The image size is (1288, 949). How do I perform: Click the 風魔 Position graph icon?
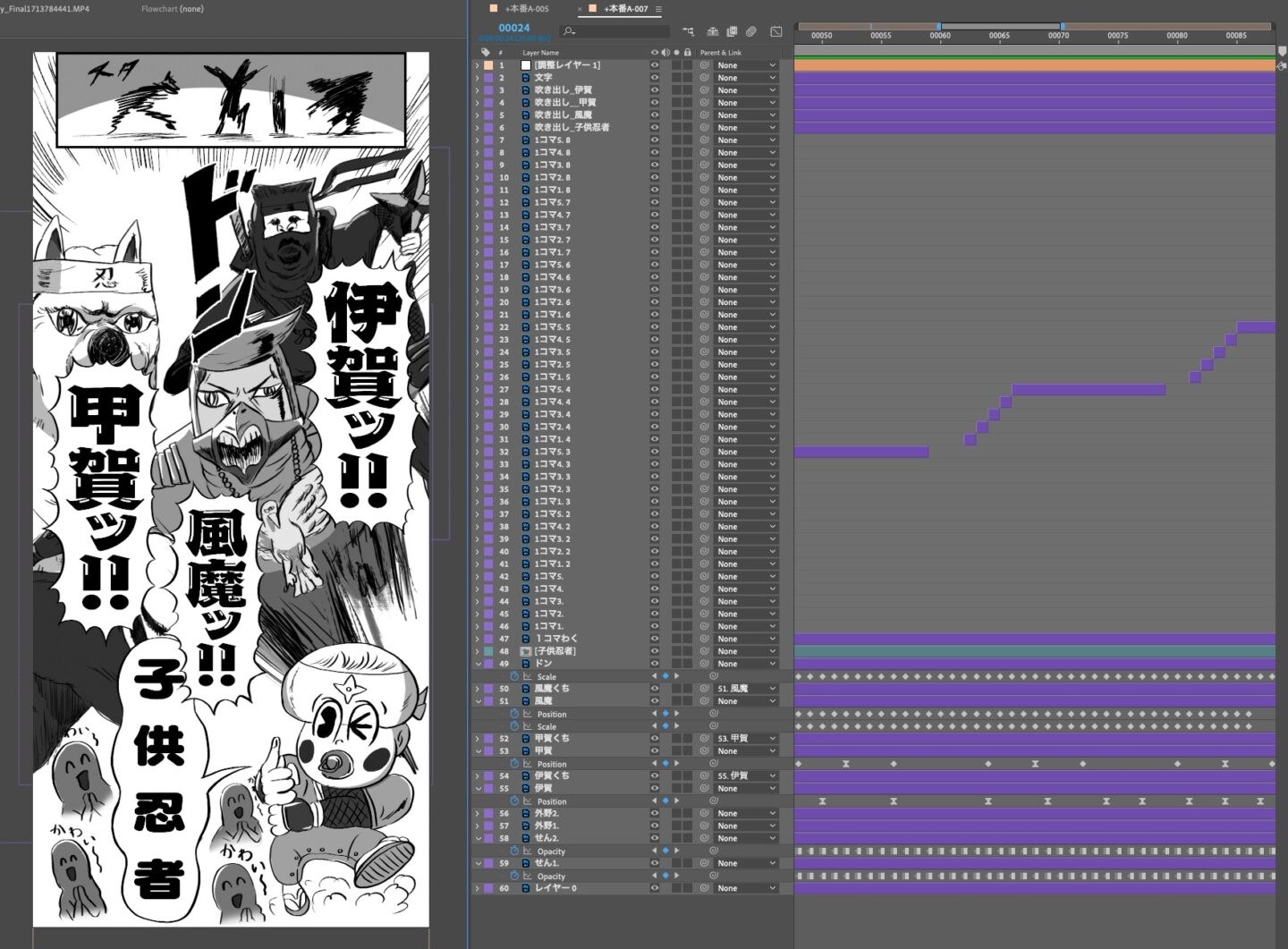[528, 715]
